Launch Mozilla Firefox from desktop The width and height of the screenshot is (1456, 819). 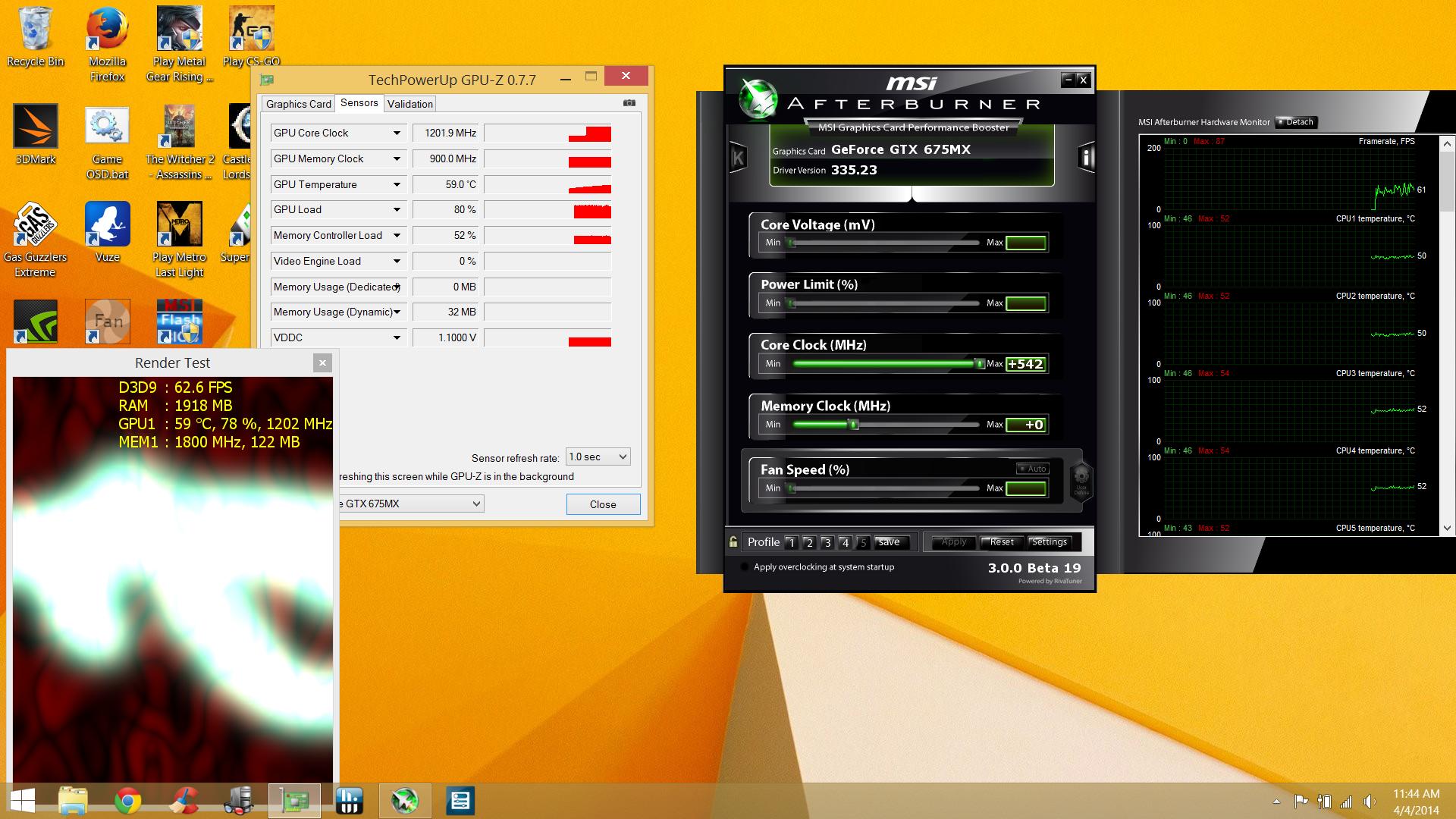[x=107, y=44]
